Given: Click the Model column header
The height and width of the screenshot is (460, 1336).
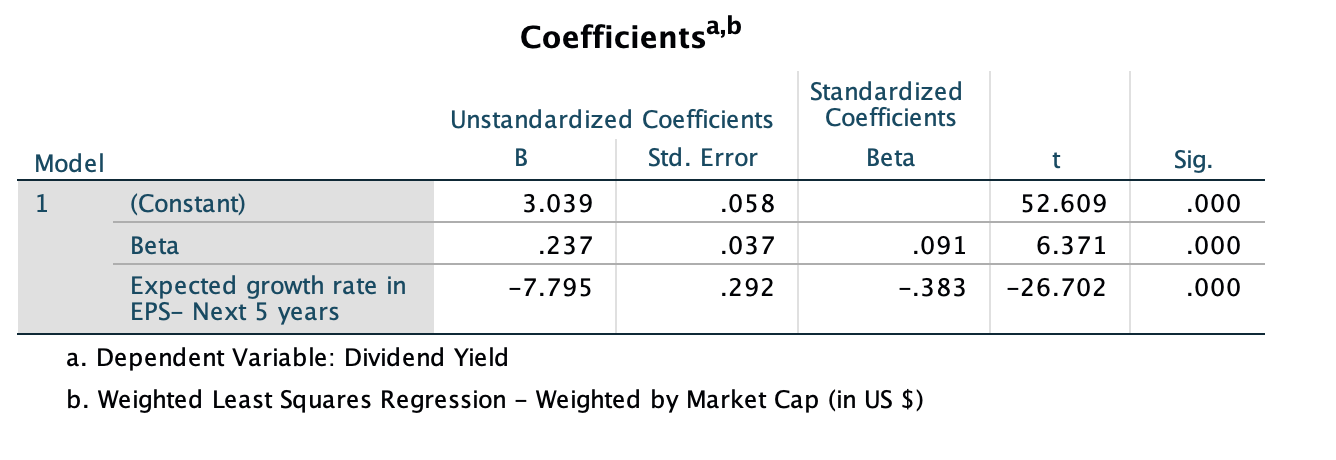Looking at the screenshot, I should [69, 162].
